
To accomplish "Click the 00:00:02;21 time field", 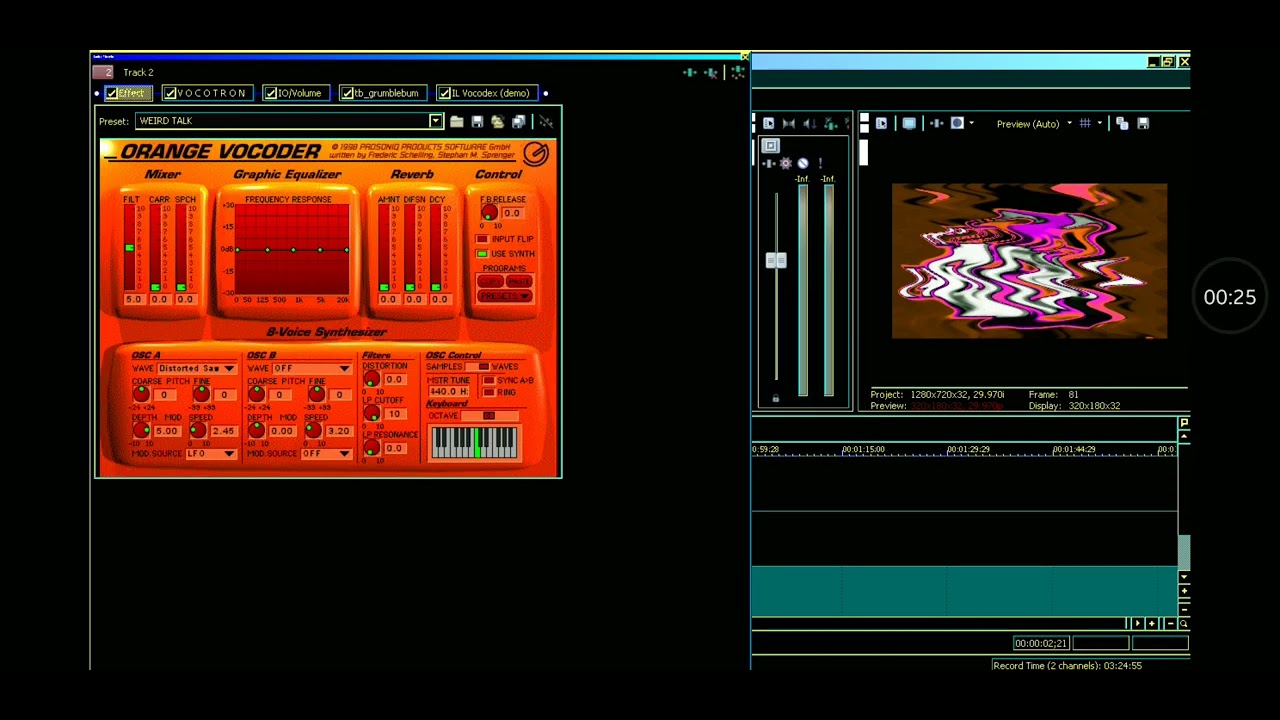I will click(1041, 644).
